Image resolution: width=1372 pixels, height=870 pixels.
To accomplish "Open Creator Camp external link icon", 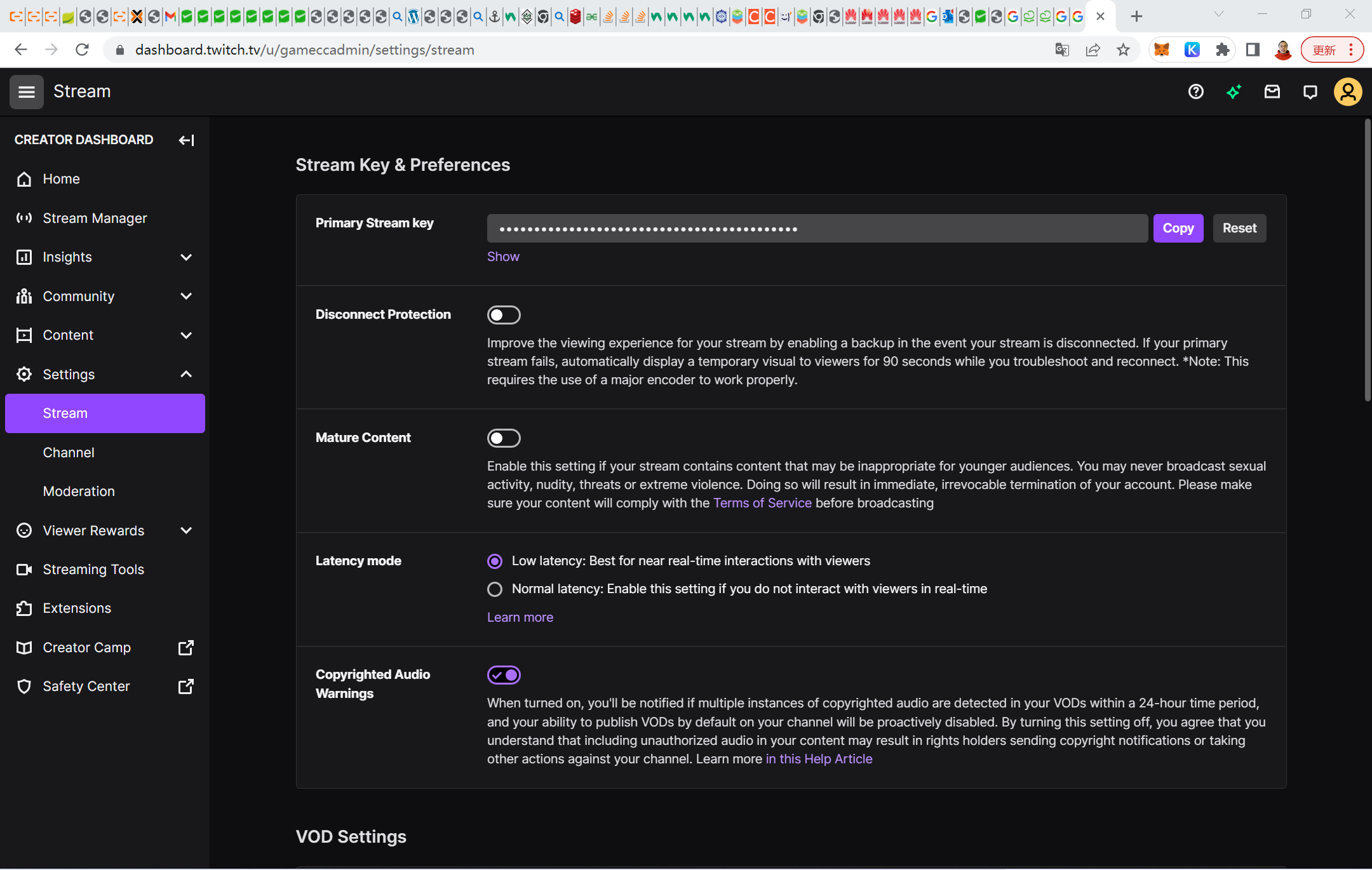I will click(x=185, y=648).
